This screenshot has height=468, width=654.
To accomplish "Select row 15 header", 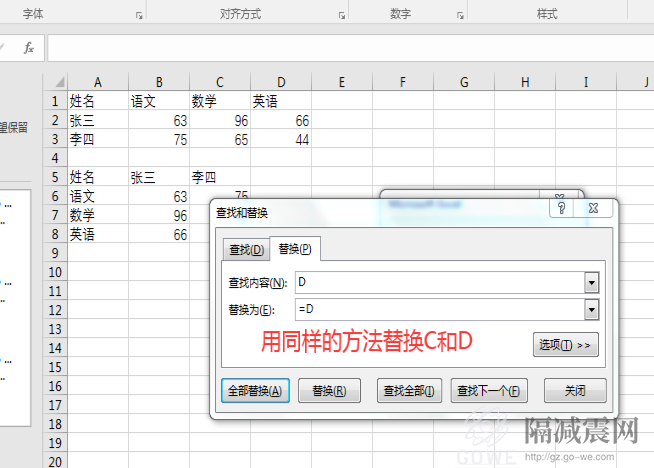I will 55,367.
